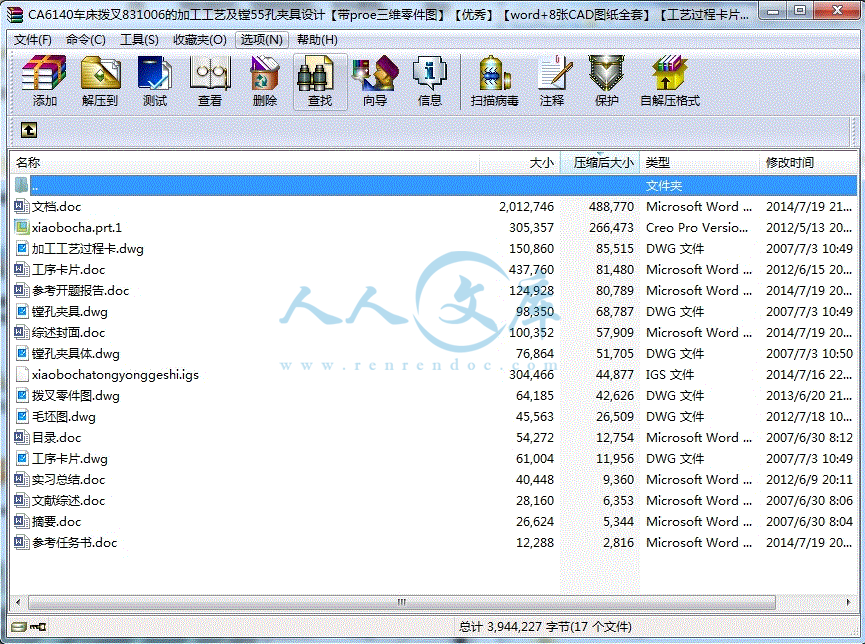Click the date 2007/6/30 8:04
This screenshot has height=644, width=865.
809,521
